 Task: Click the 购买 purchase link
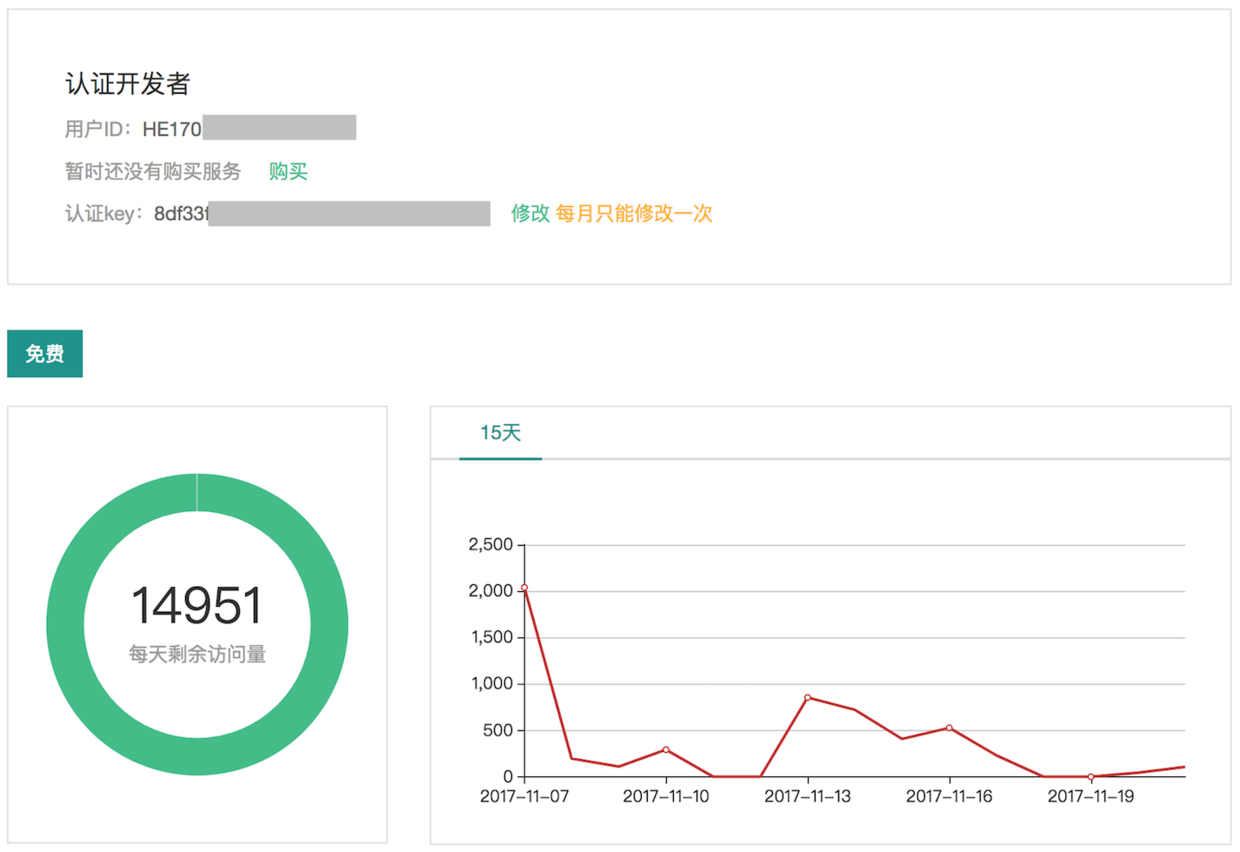288,172
